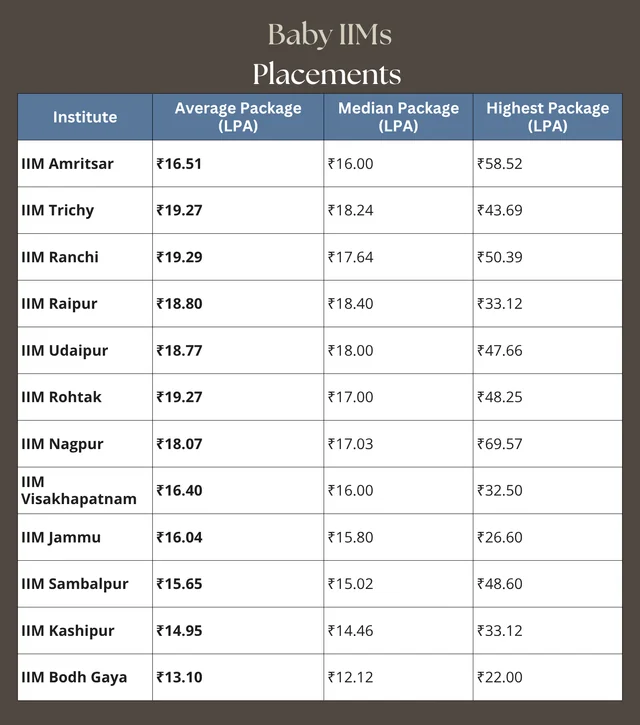Select IIM Raipur median package ₹18.40

tap(351, 304)
